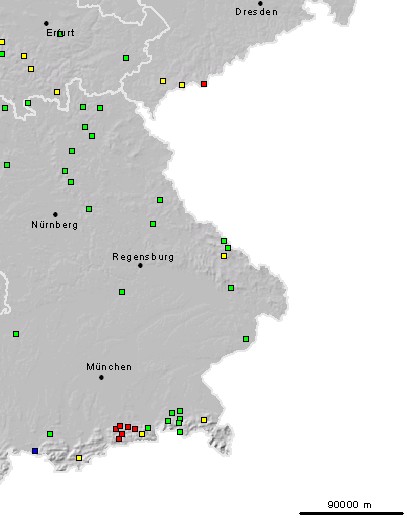Click the yellow marker right of München cluster

[204, 420]
